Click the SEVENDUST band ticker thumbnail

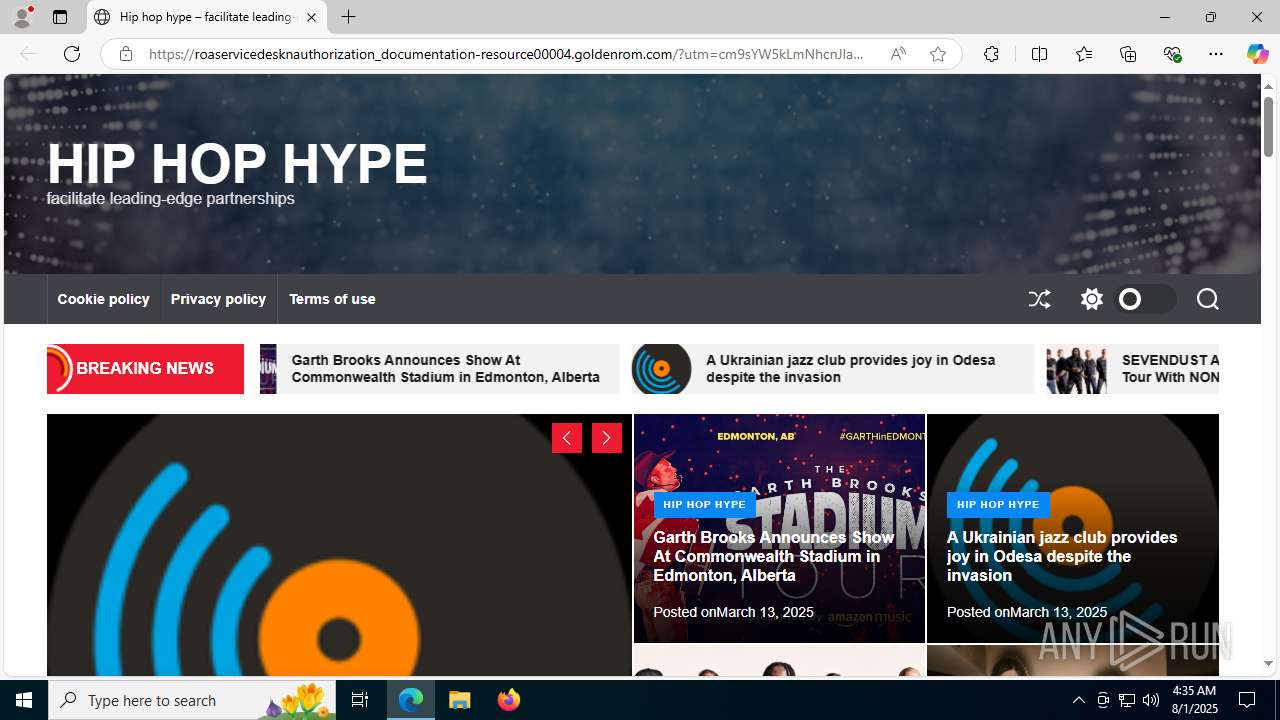point(1077,369)
